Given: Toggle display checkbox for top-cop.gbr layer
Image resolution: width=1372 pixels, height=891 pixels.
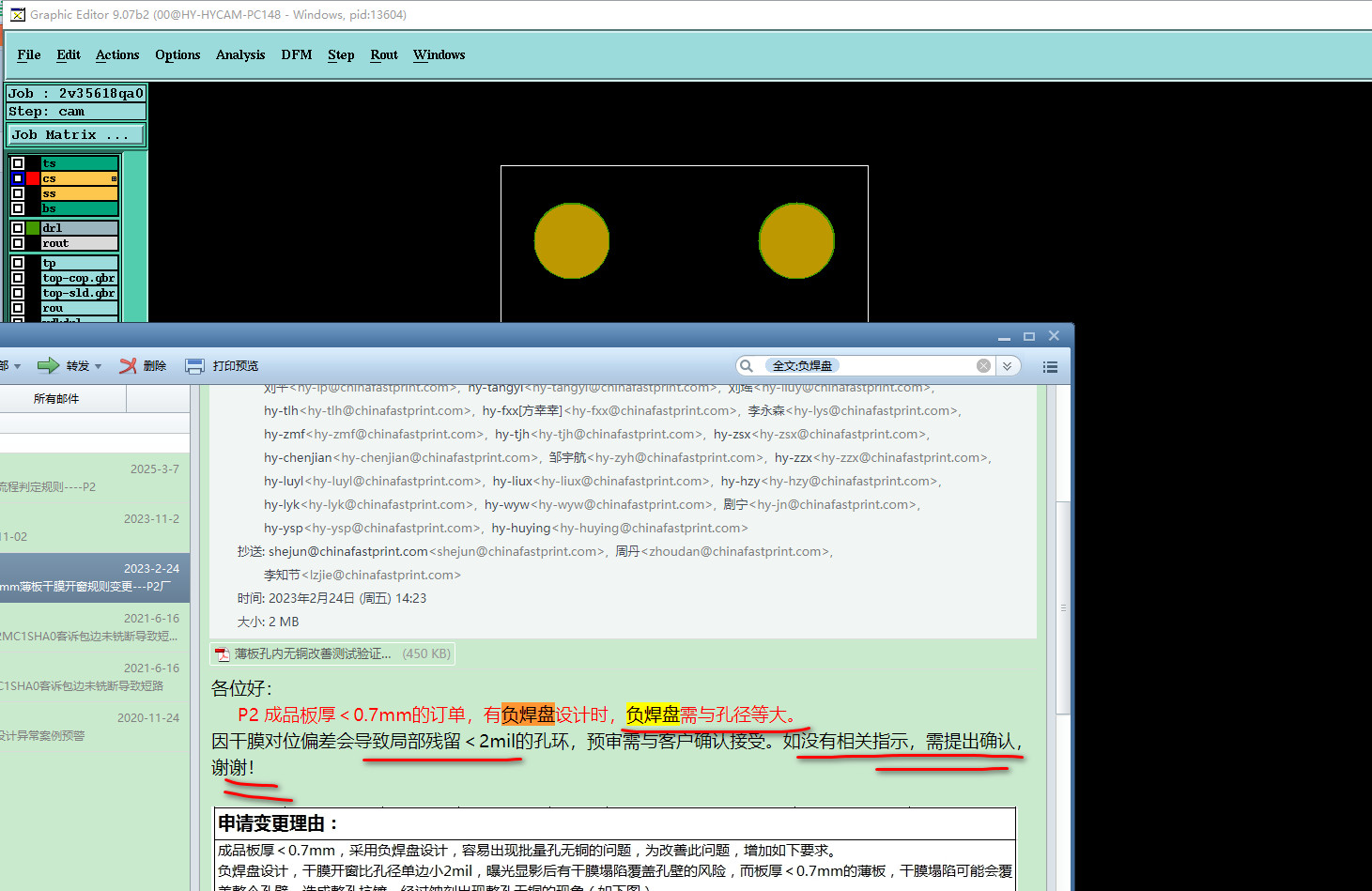Looking at the screenshot, I should pyautogui.click(x=18, y=278).
